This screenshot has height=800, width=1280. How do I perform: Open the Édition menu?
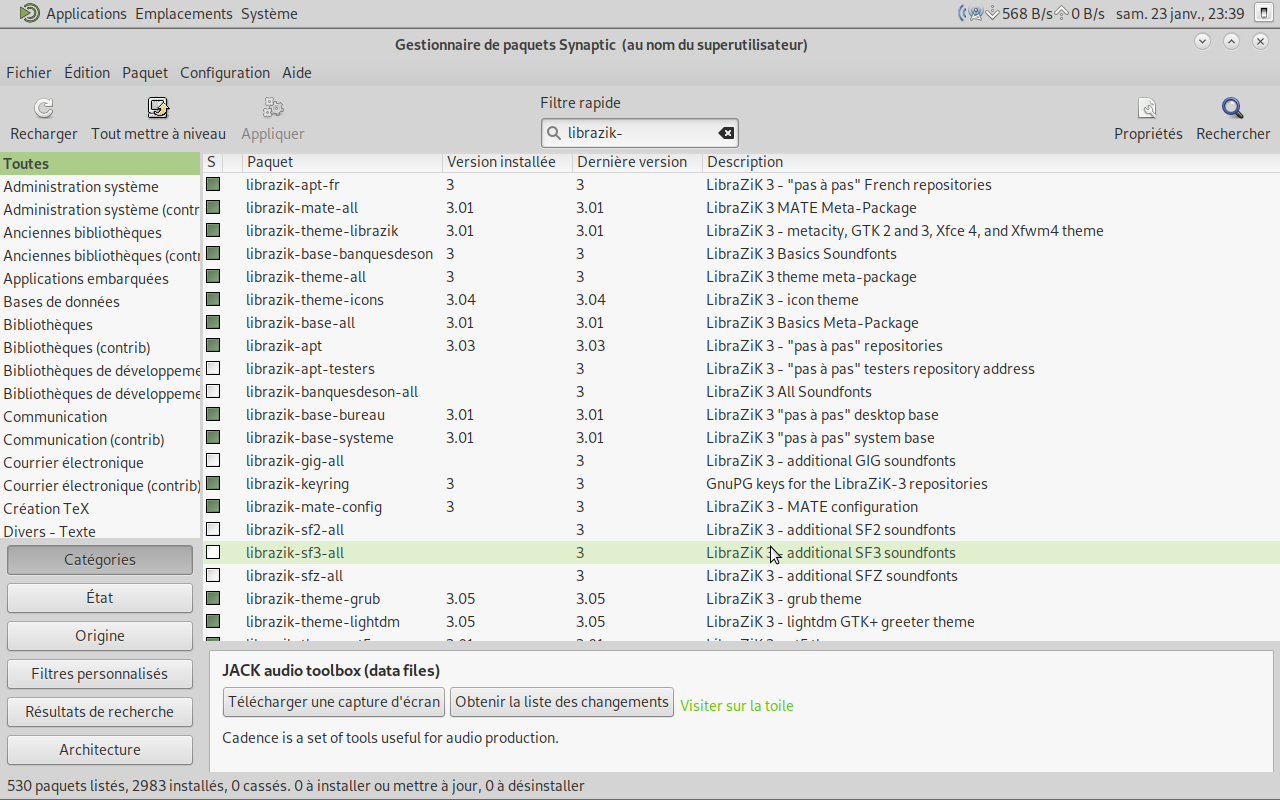click(87, 72)
